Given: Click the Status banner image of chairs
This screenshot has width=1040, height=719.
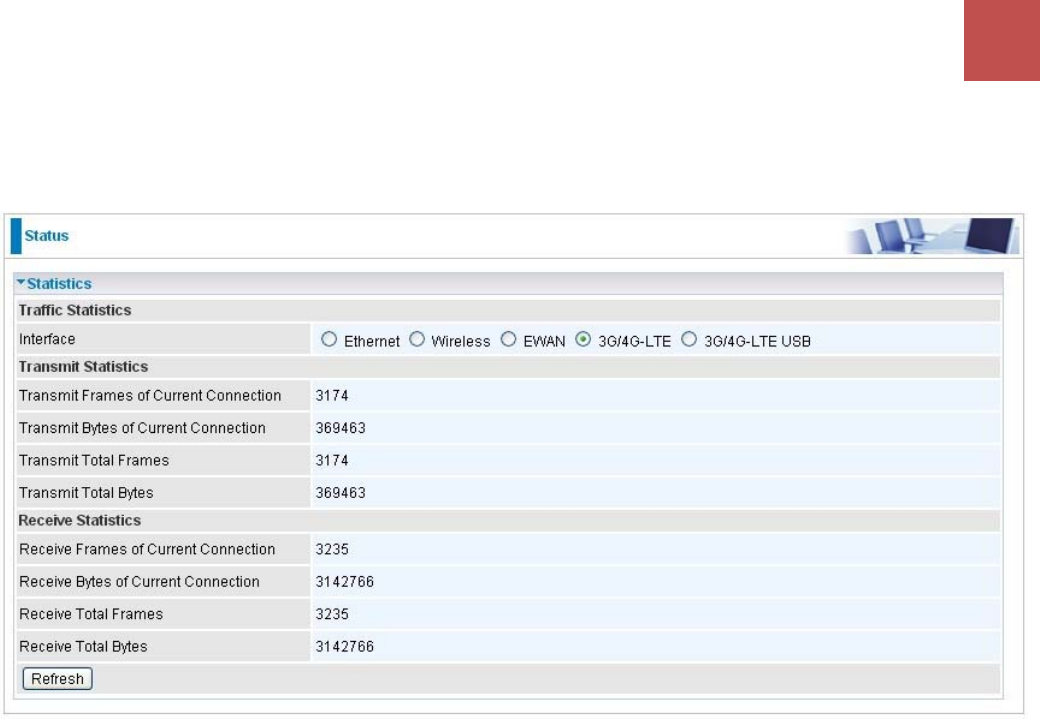Looking at the screenshot, I should 933,235.
